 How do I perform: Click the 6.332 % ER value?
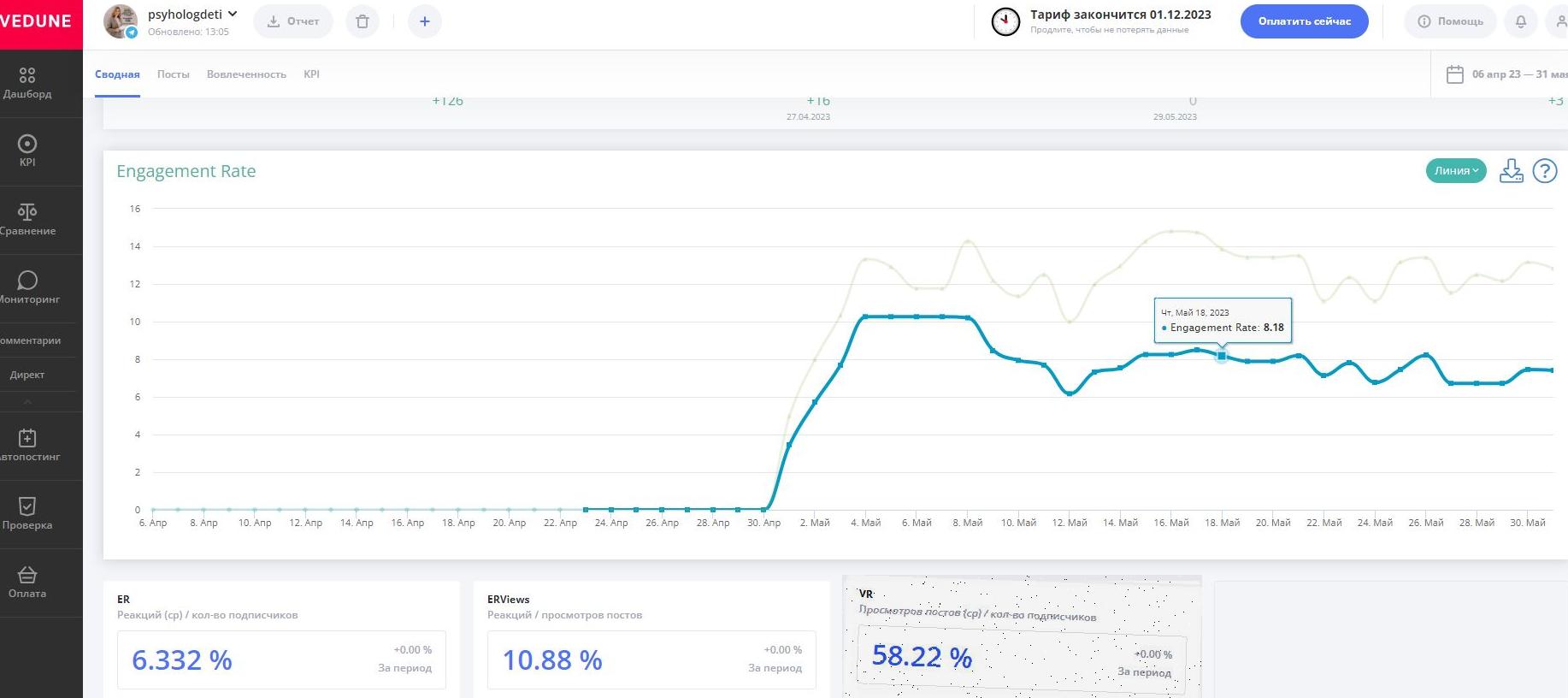182,660
